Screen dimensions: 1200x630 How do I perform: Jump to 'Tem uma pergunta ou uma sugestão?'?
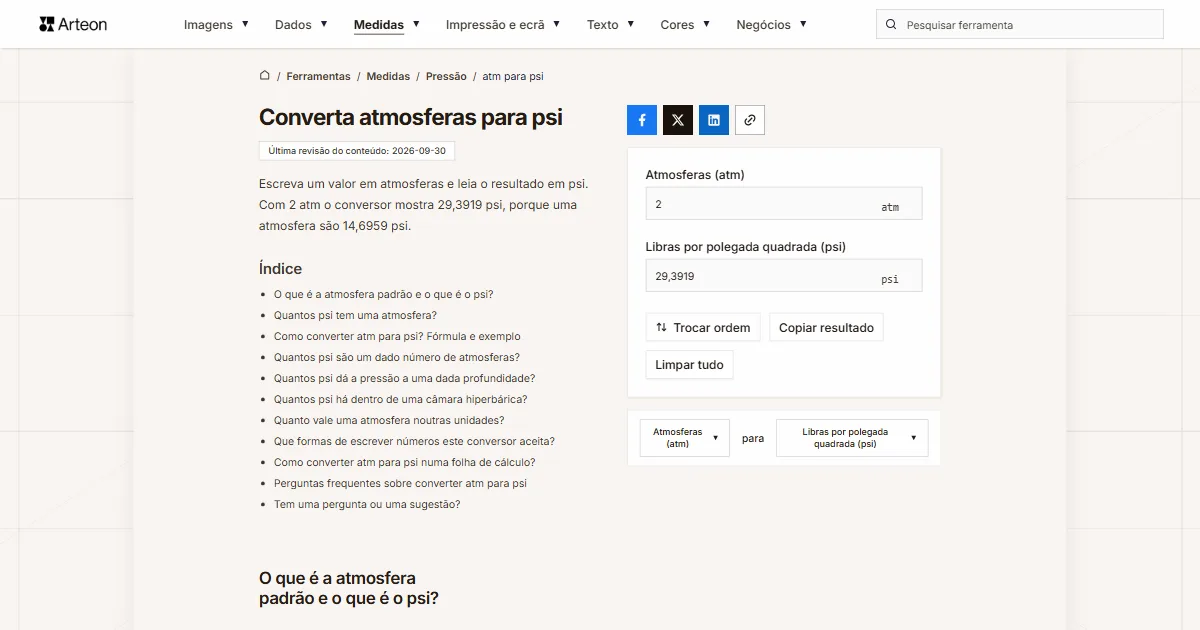pos(367,505)
